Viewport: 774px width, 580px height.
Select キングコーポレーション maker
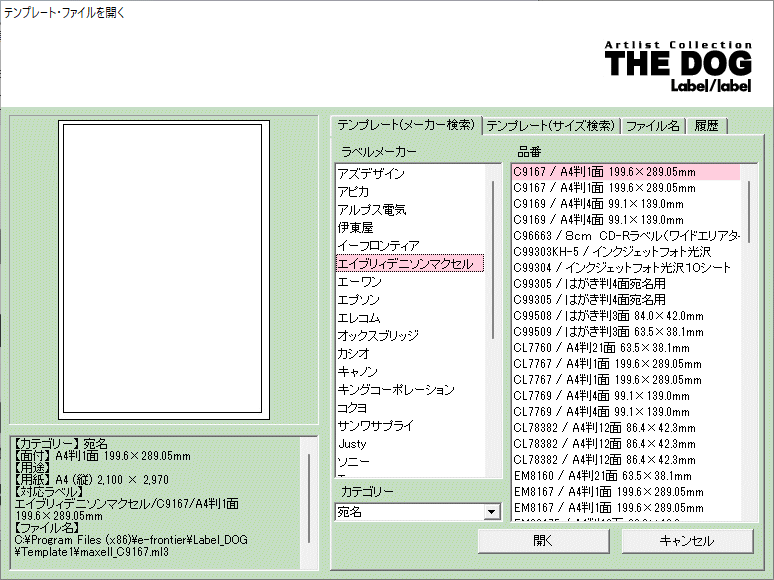pos(410,389)
